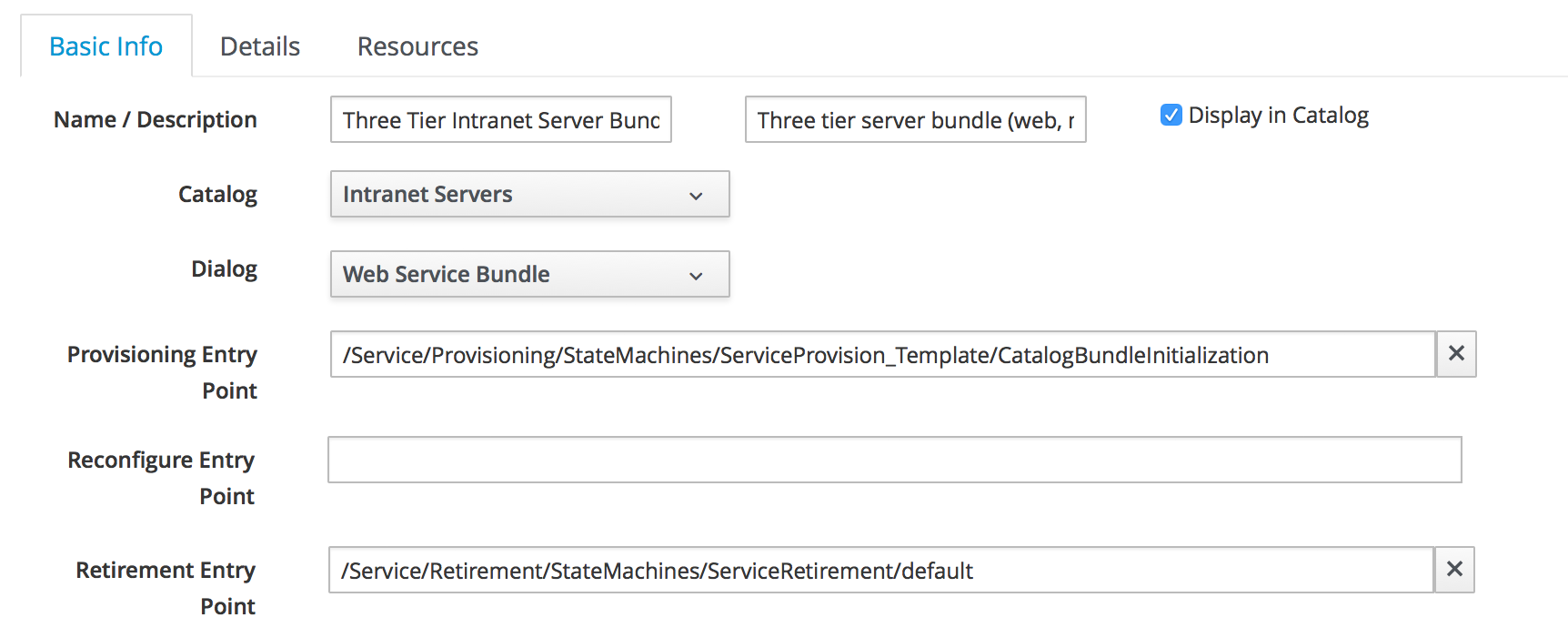Click the 'Reconfigure Entry Point' label
1568x638 pixels.
click(161, 477)
